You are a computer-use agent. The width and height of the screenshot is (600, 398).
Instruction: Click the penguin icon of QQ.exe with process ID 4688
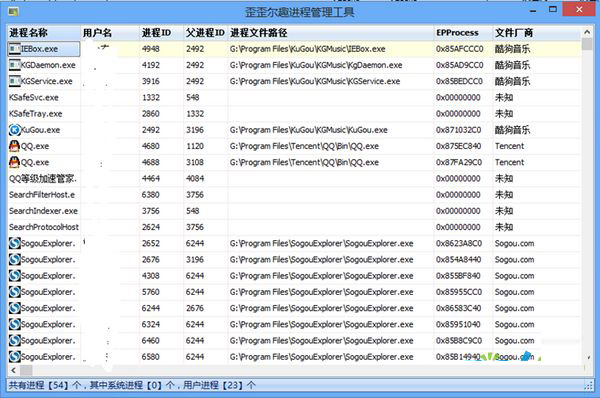tap(15, 162)
